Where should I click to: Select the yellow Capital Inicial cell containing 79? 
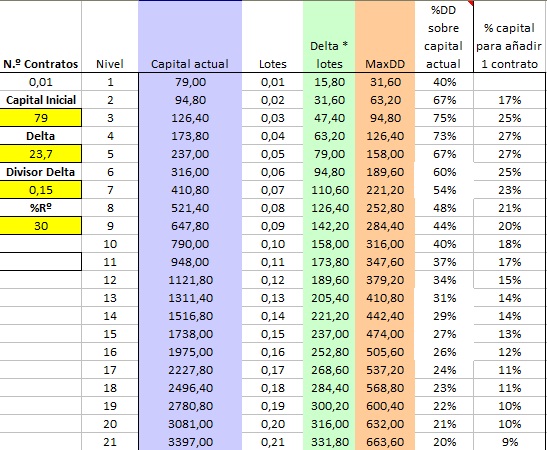tap(40, 118)
